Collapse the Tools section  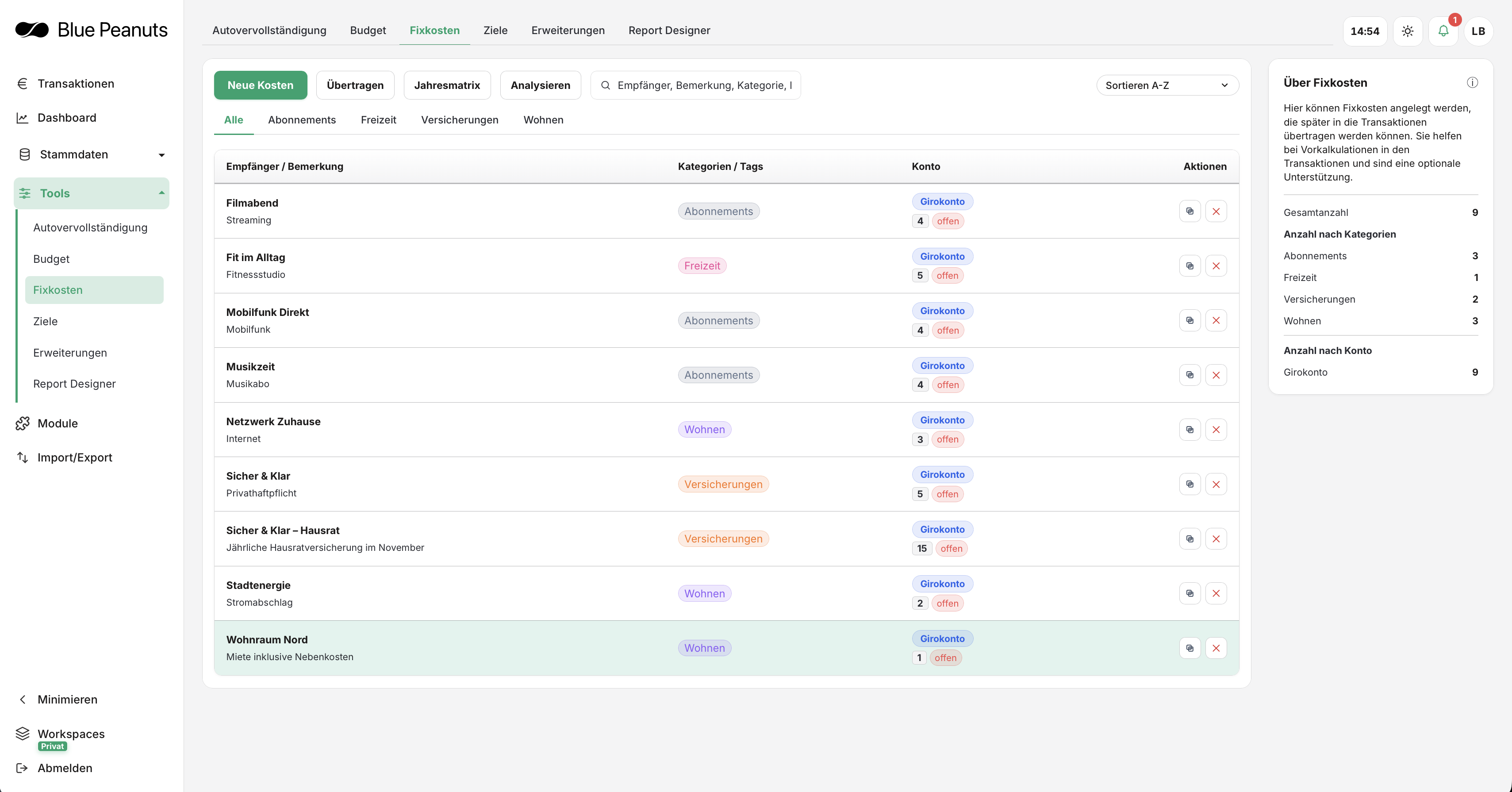(x=92, y=193)
